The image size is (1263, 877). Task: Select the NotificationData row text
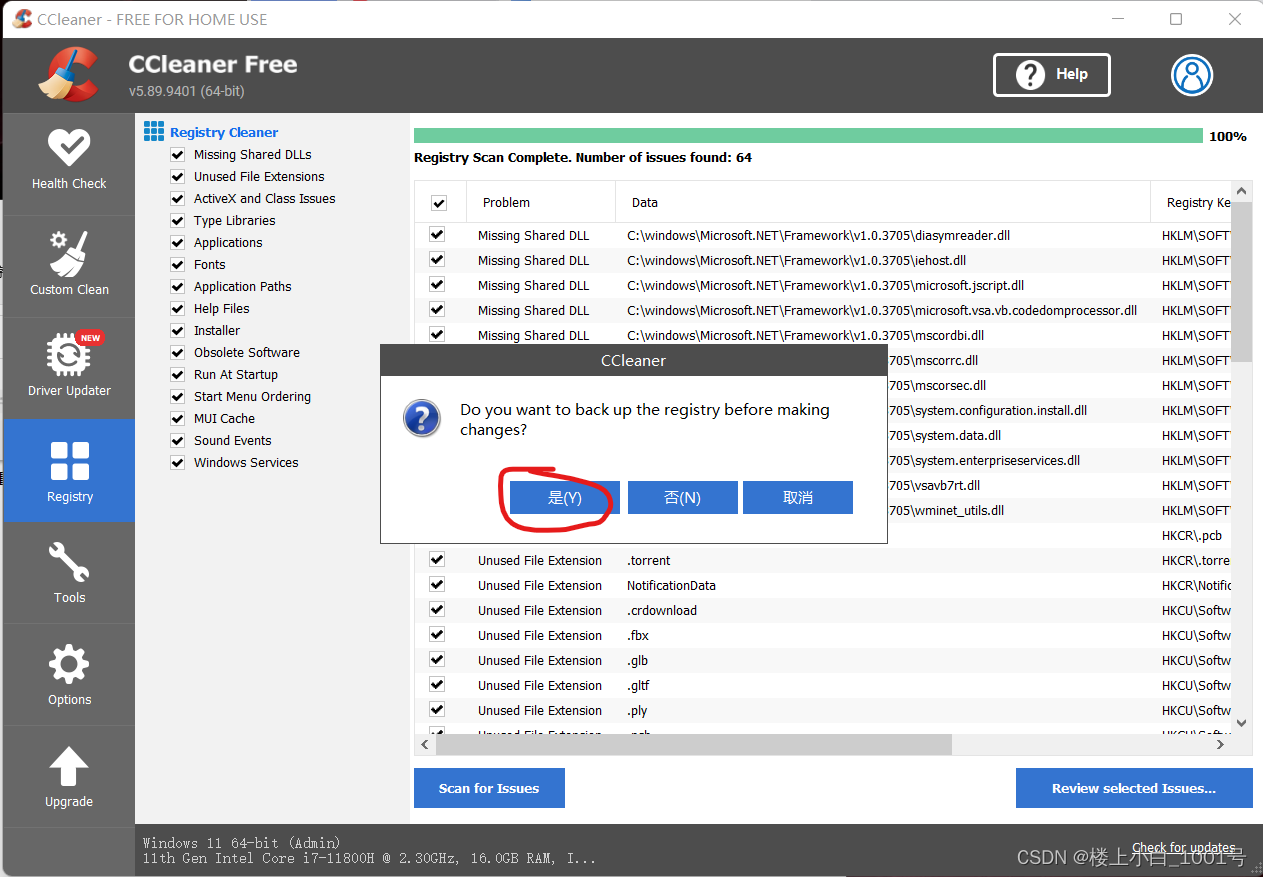click(x=671, y=585)
